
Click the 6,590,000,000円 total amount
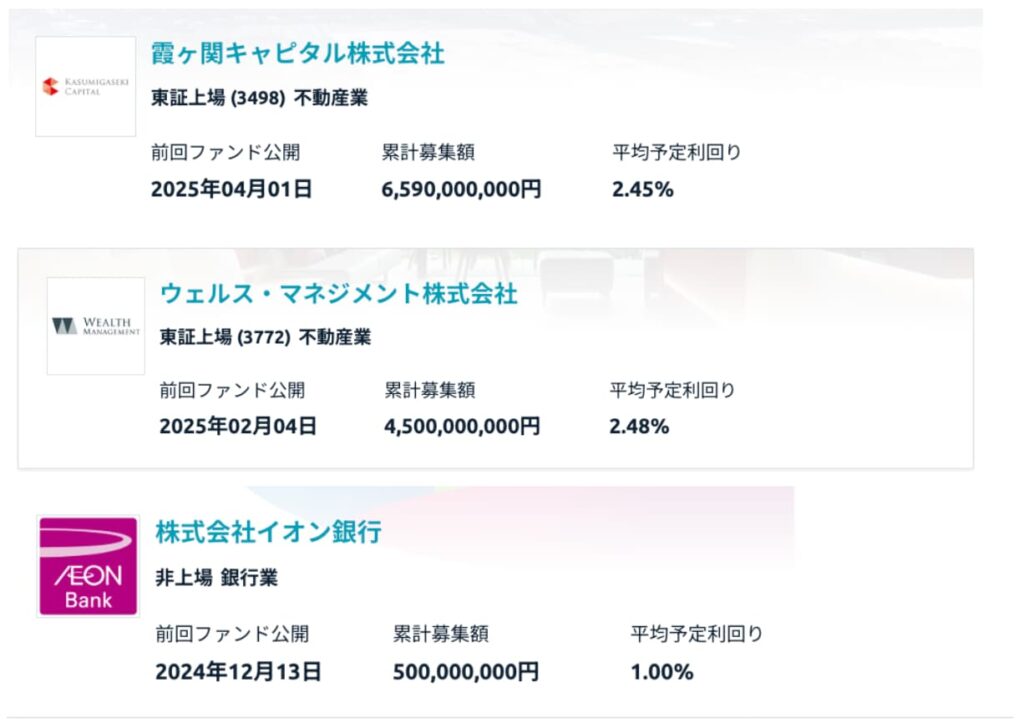[x=462, y=189]
